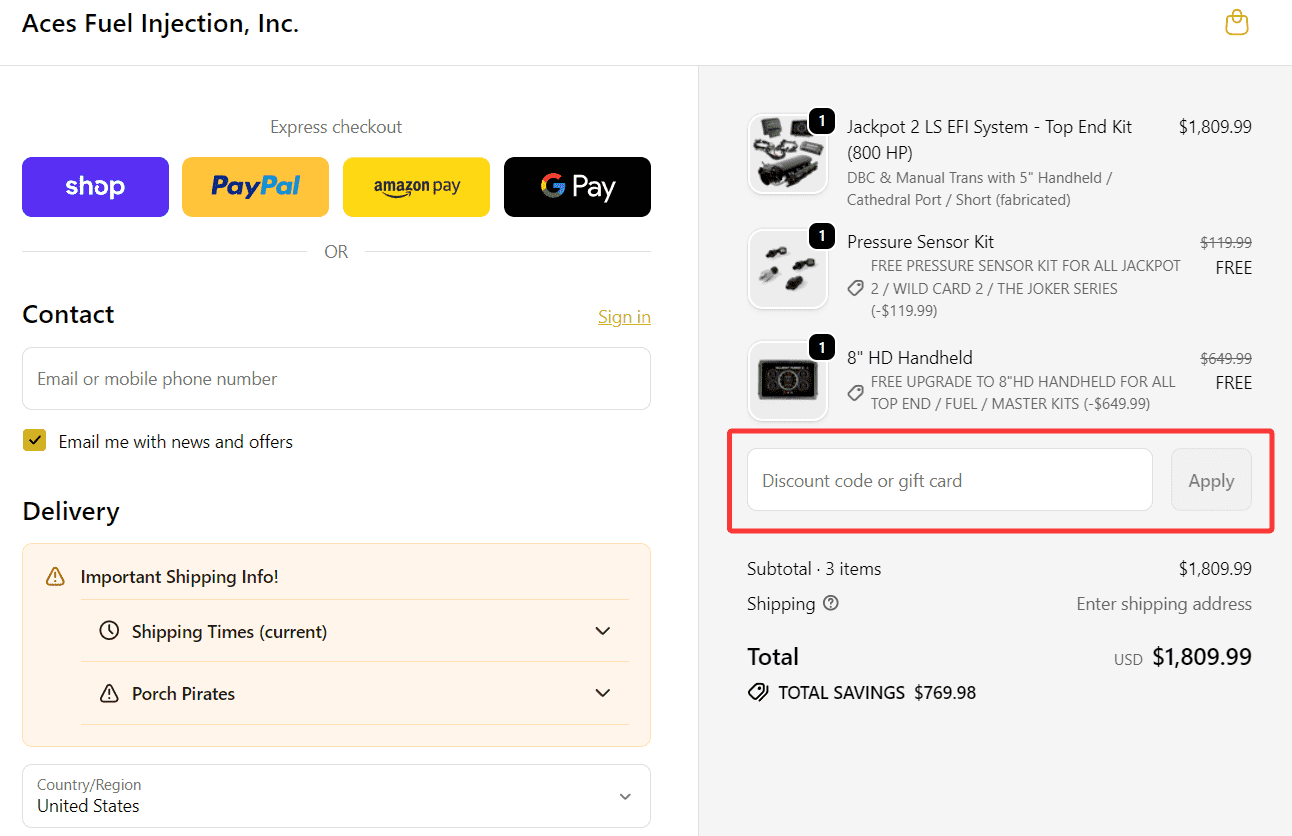Viewport: 1292px width, 836px height.
Task: Focus the Discount code or gift card field
Action: [949, 480]
